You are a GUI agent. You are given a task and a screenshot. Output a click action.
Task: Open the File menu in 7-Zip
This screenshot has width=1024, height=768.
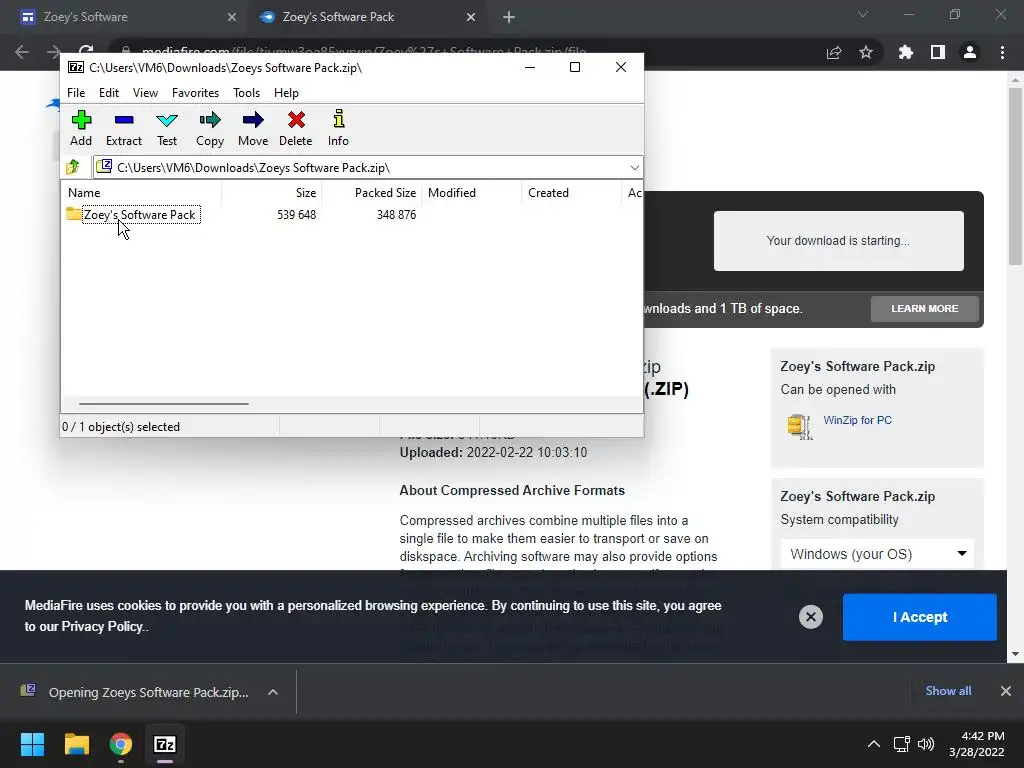[76, 93]
